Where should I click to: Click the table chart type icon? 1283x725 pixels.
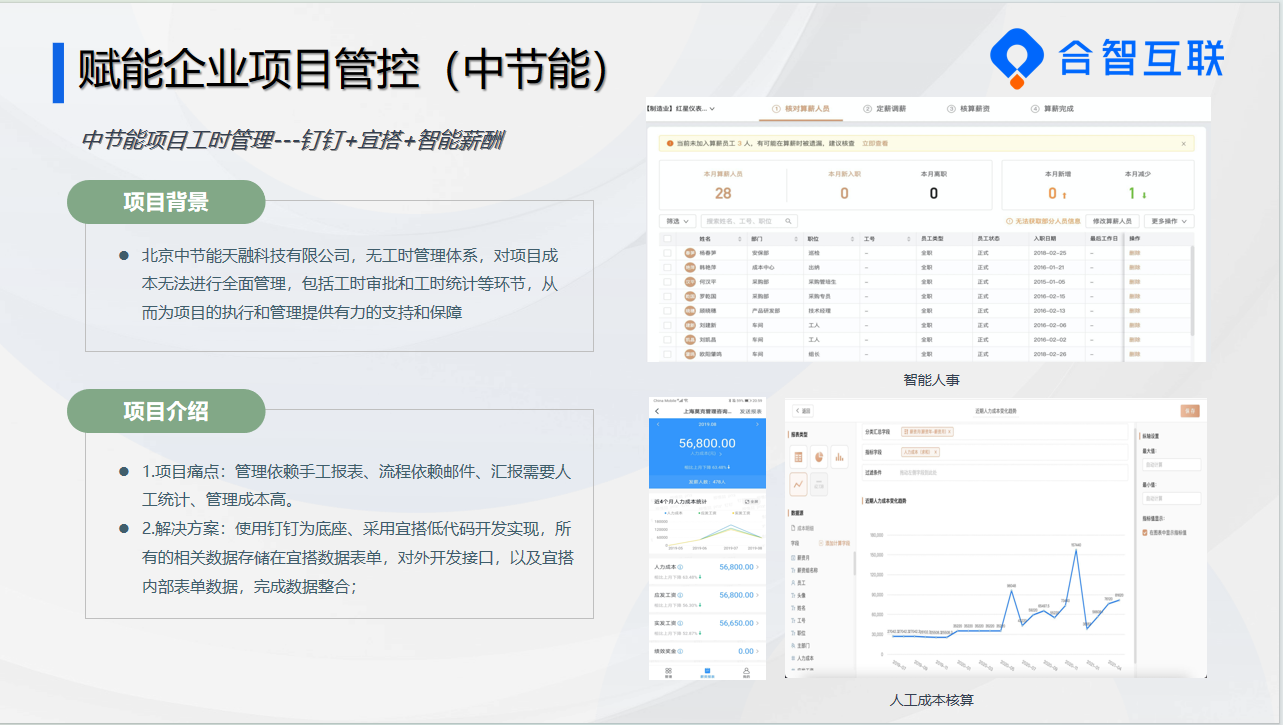pyautogui.click(x=799, y=457)
